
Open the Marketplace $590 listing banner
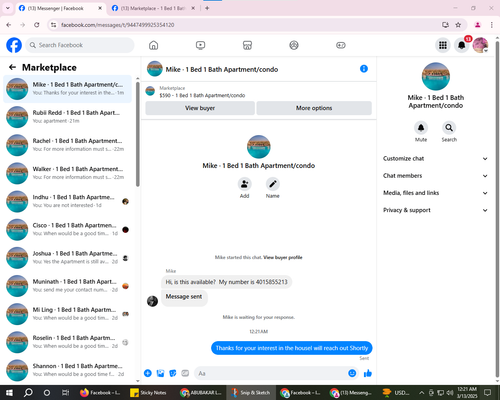[x=258, y=92]
